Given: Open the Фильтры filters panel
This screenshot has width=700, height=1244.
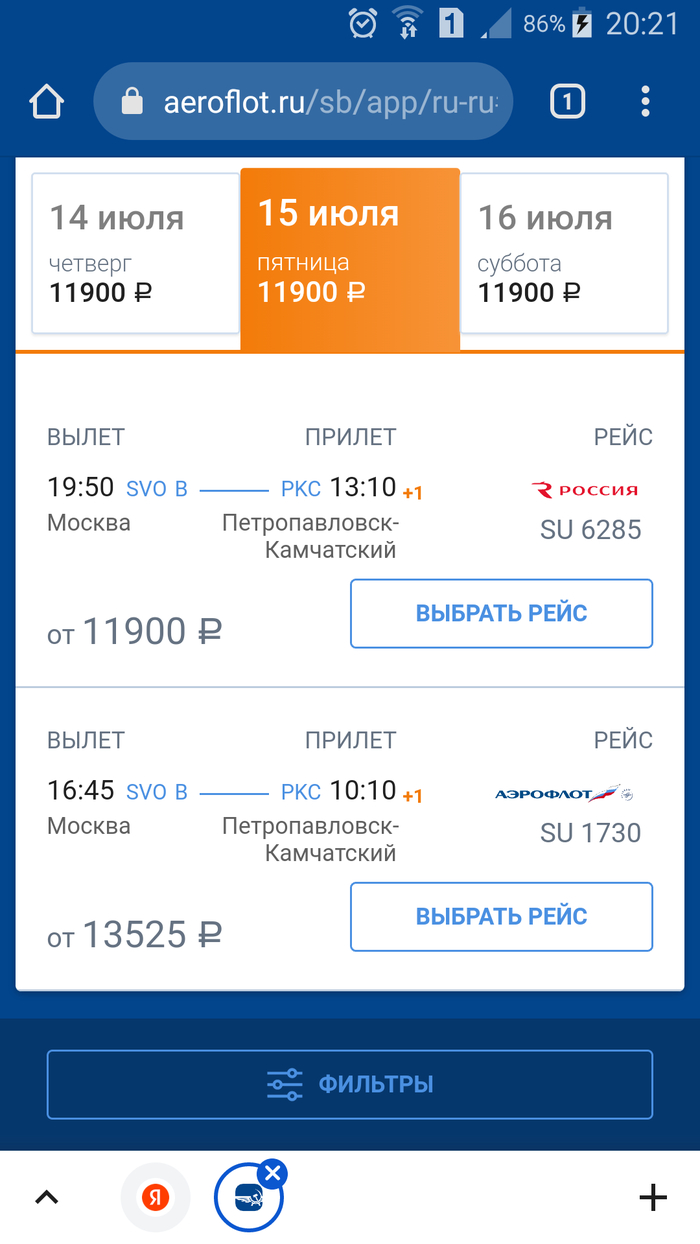Looking at the screenshot, I should [350, 1084].
